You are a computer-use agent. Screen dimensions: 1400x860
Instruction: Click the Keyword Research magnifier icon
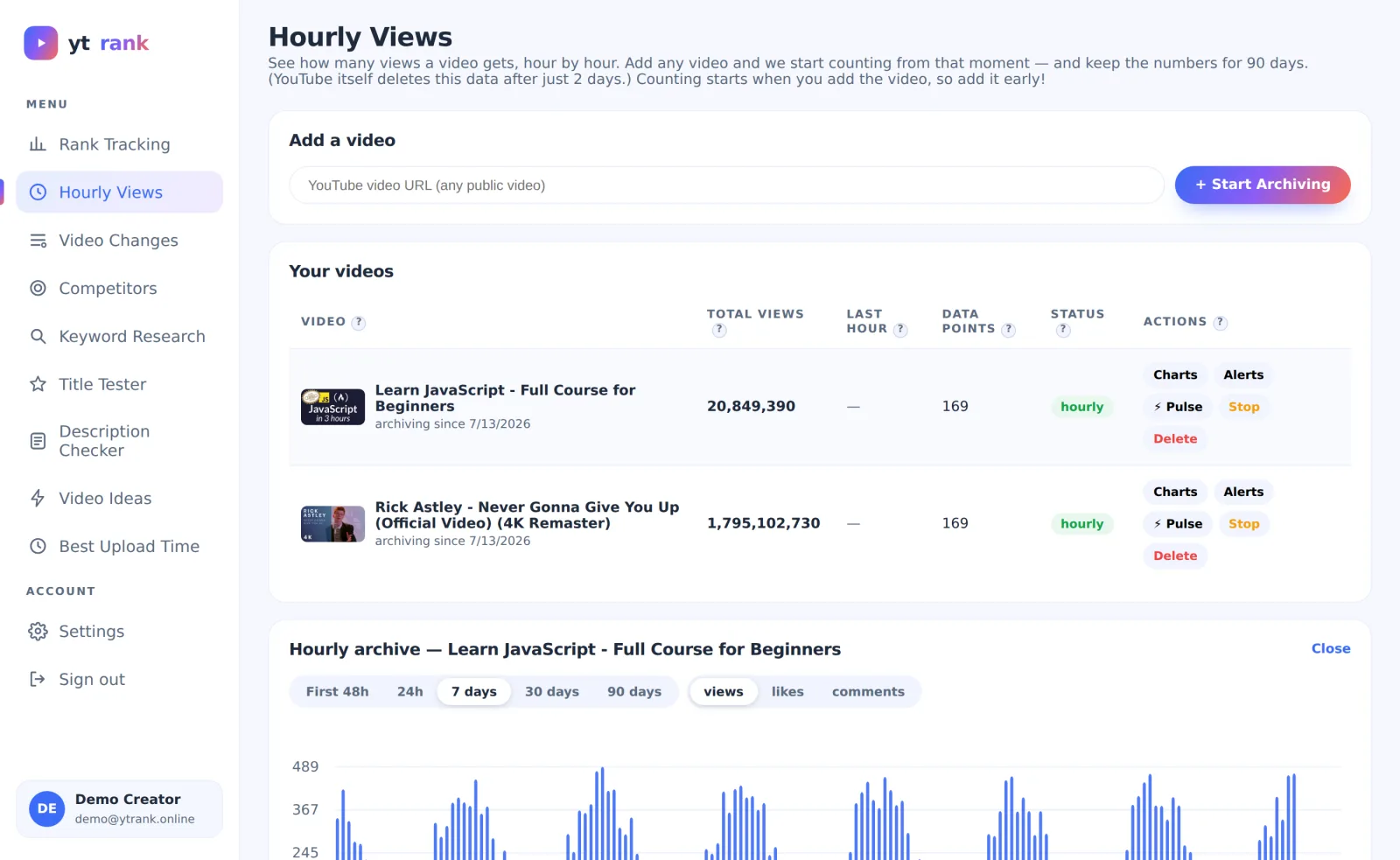(38, 337)
